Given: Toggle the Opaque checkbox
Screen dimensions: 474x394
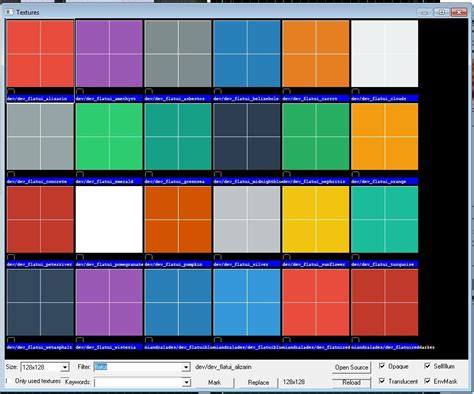Looking at the screenshot, I should click(x=382, y=366).
